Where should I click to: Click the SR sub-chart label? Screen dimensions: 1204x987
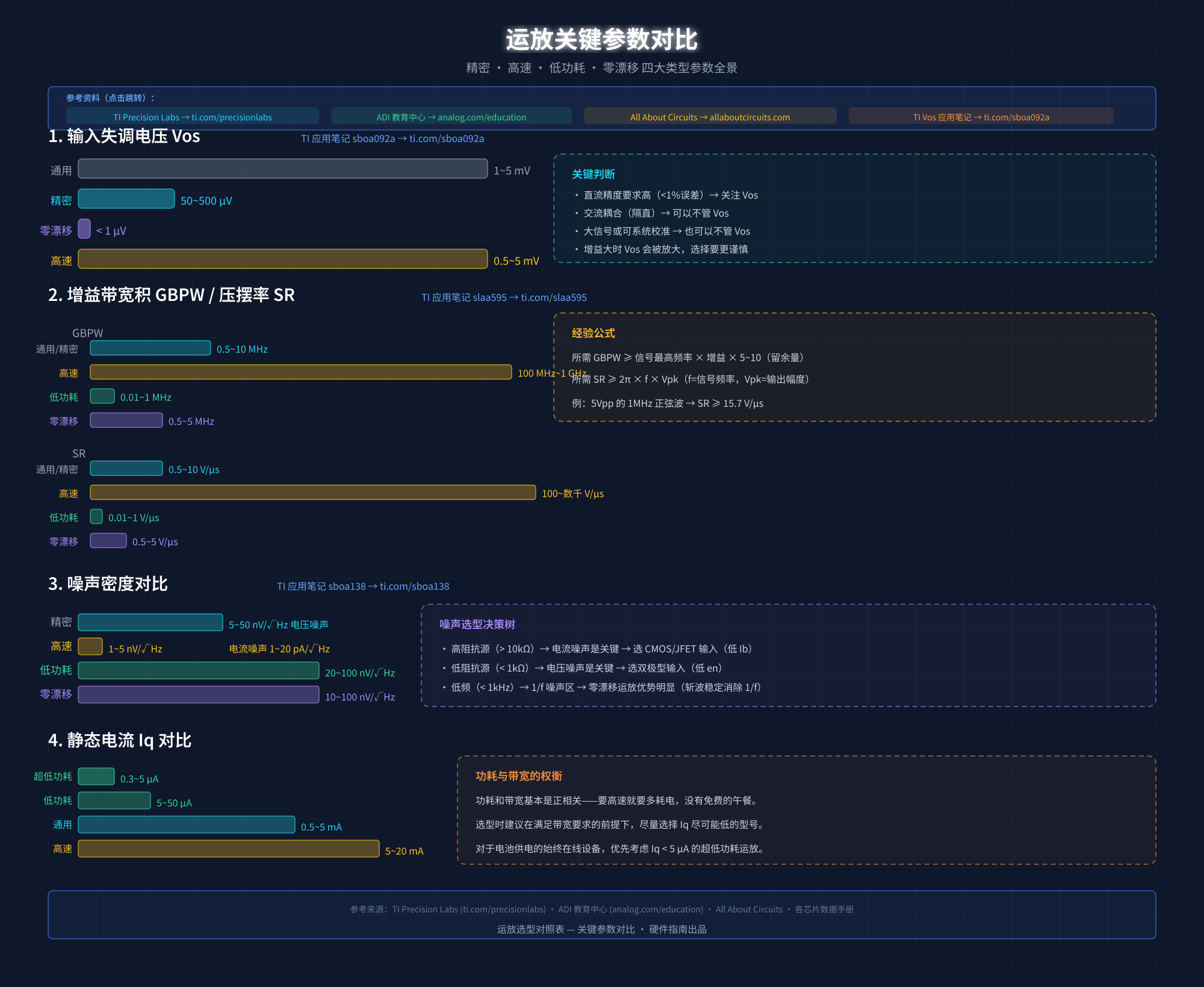pyautogui.click(x=79, y=453)
